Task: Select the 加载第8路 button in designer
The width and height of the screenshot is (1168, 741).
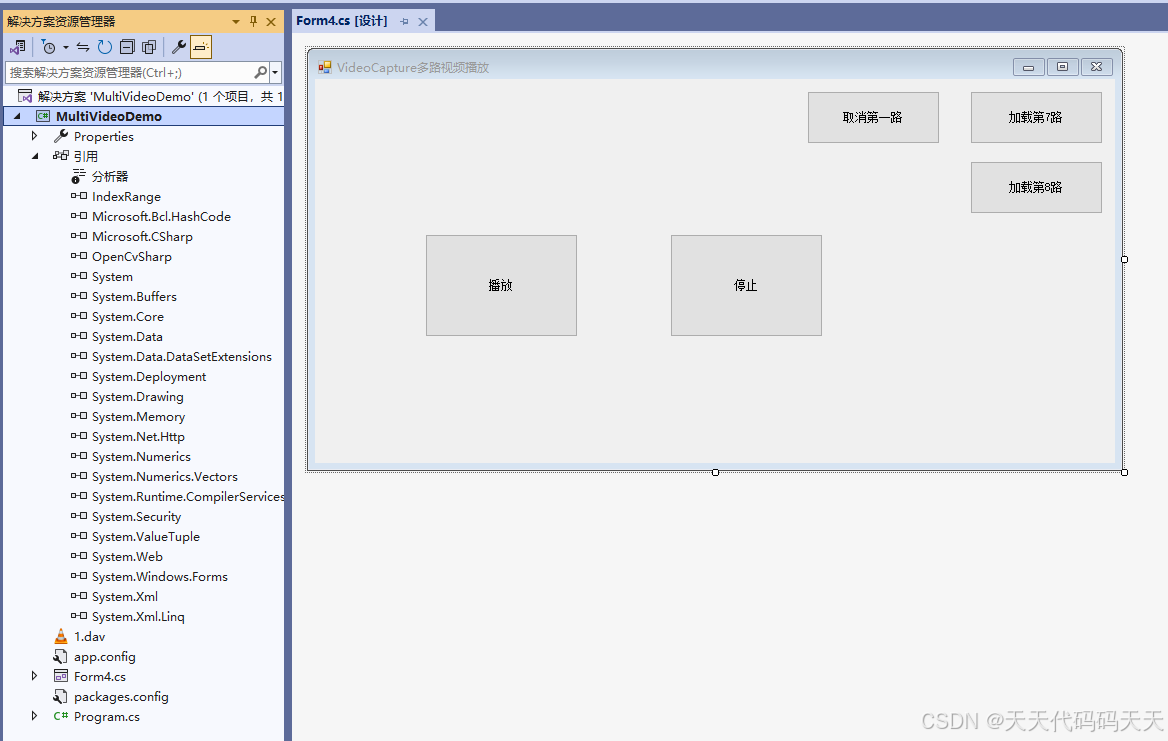Action: pos(1036,188)
